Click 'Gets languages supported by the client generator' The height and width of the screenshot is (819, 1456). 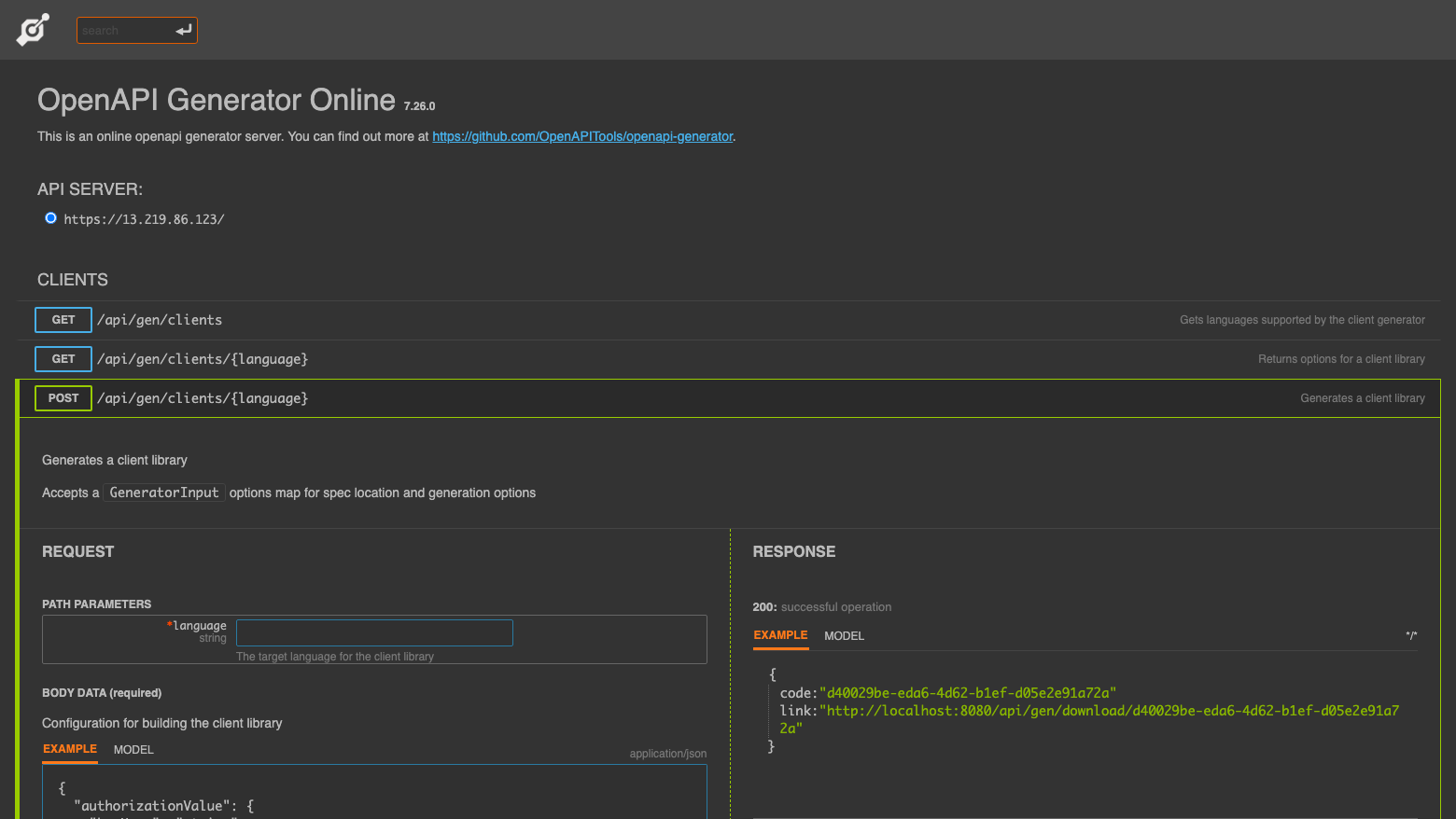(x=1302, y=320)
